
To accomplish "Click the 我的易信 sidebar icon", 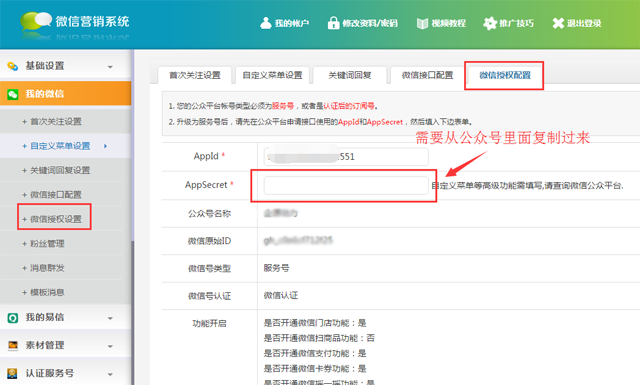I will tap(13, 318).
